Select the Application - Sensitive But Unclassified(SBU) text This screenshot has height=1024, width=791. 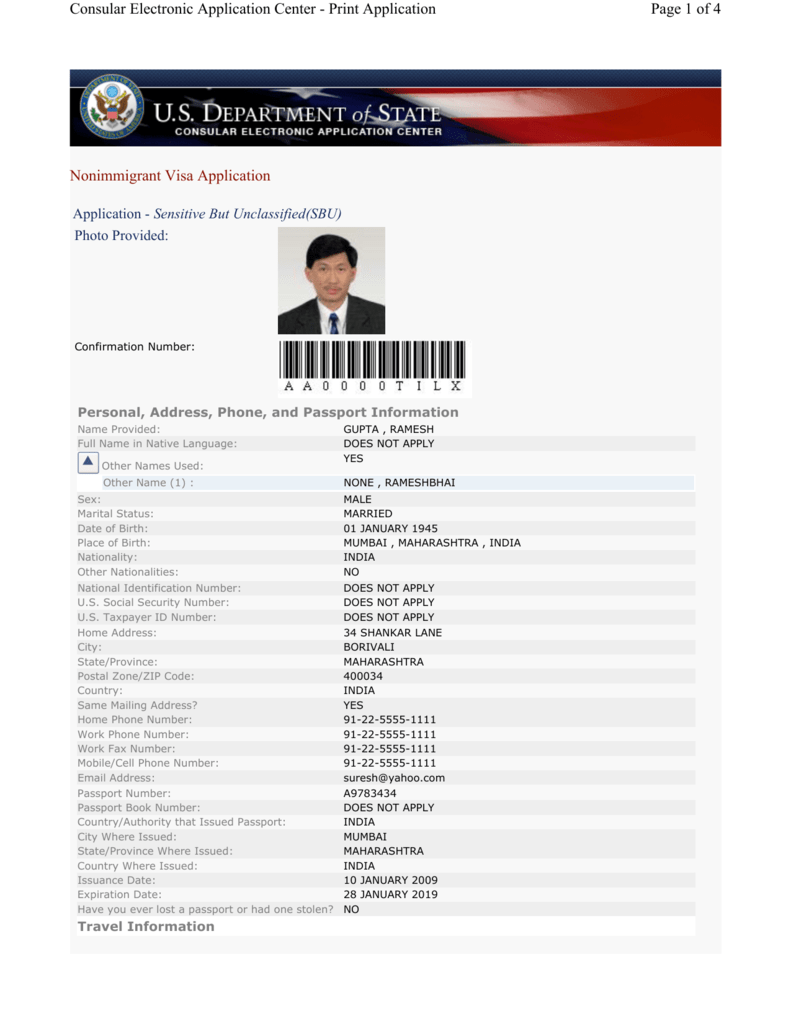[x=207, y=214]
